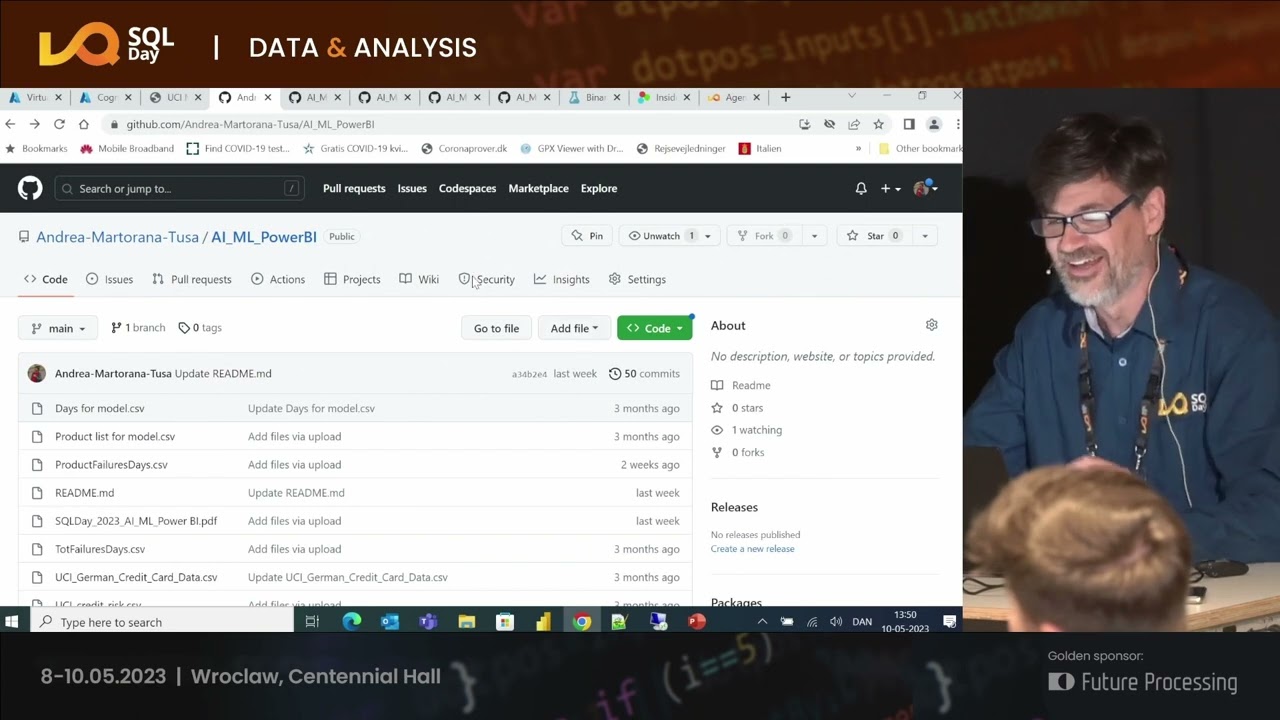
Task: Open File Explorer from the taskbar
Action: [x=467, y=622]
